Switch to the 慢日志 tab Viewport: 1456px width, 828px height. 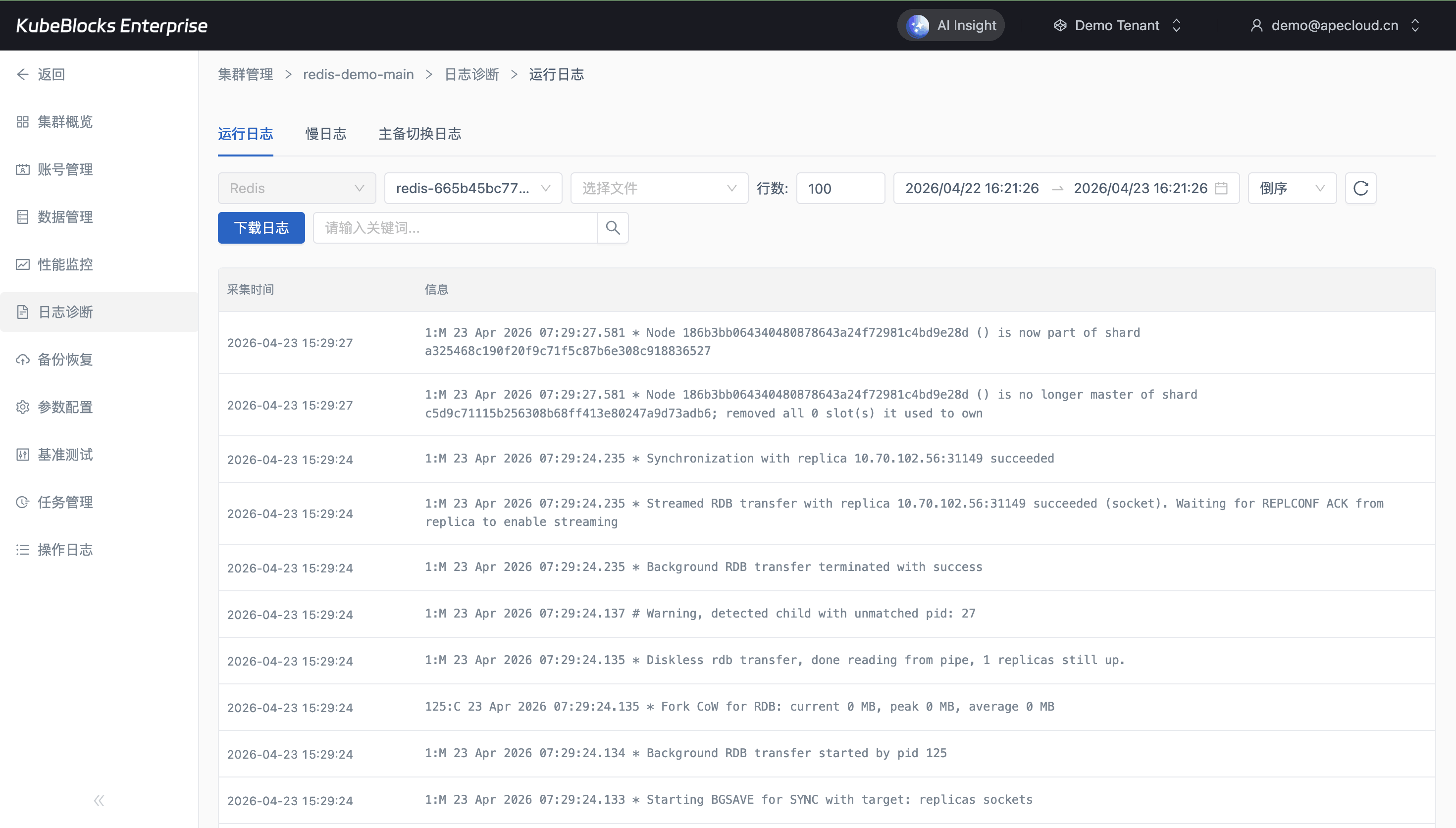pyautogui.click(x=325, y=134)
